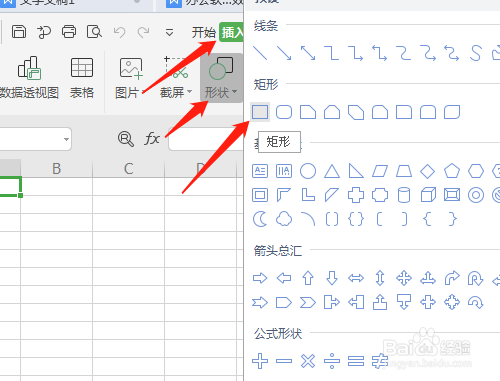Open 形状 shapes dropdown
Viewport: 500px width, 381px height.
tap(221, 77)
